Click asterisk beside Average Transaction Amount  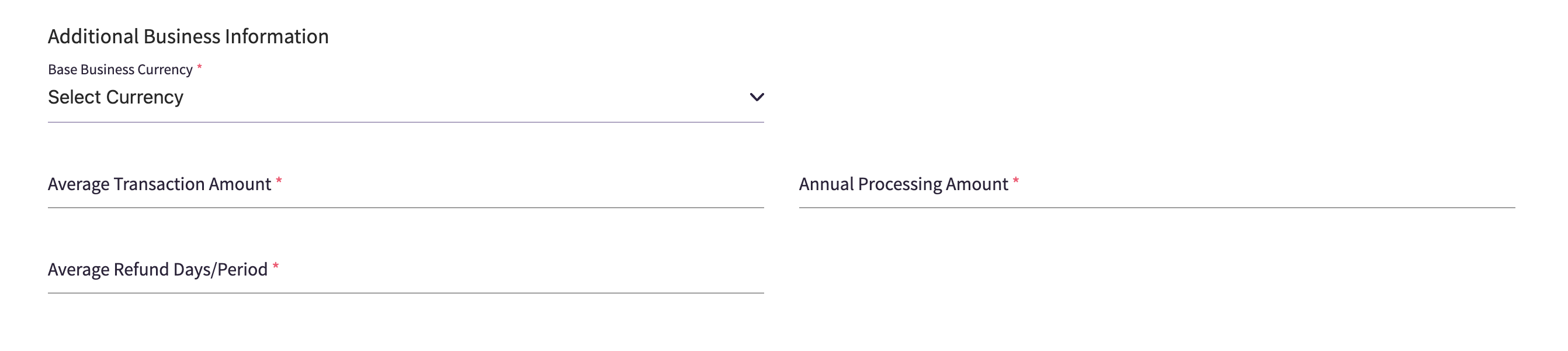pyautogui.click(x=279, y=181)
